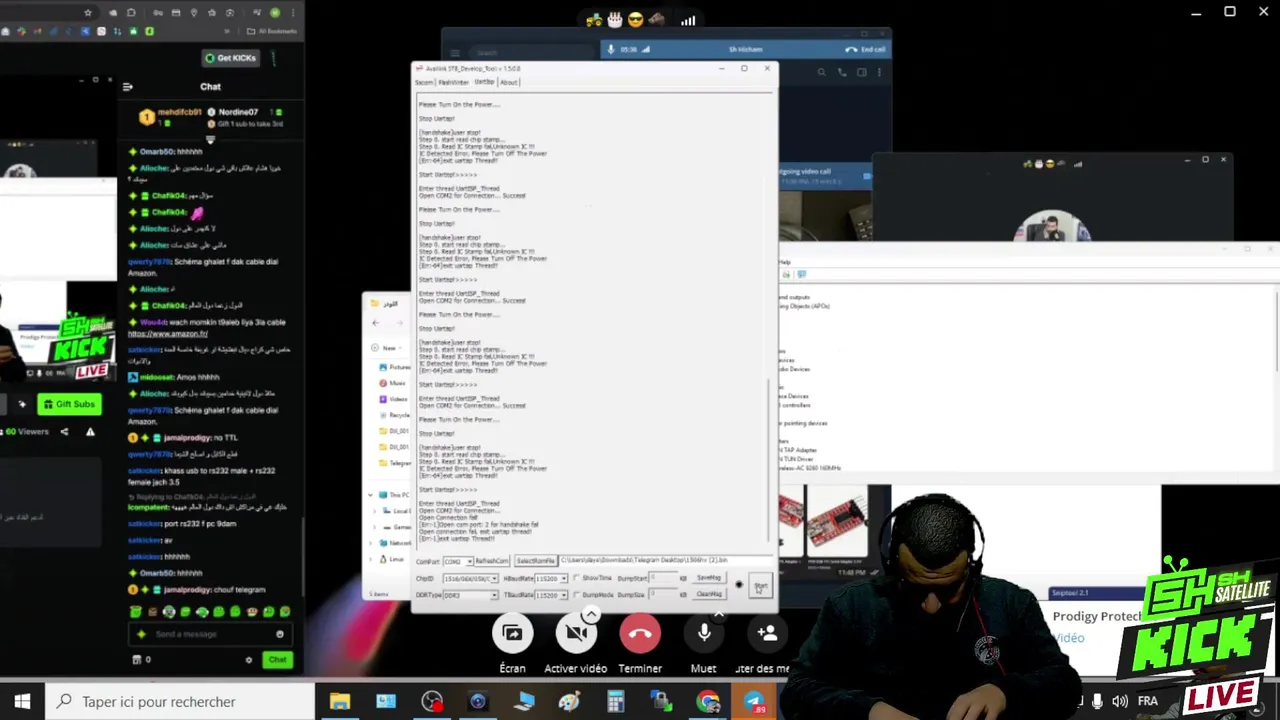Mute microphone with Muet button
The width and height of the screenshot is (1280, 720).
coord(704,633)
